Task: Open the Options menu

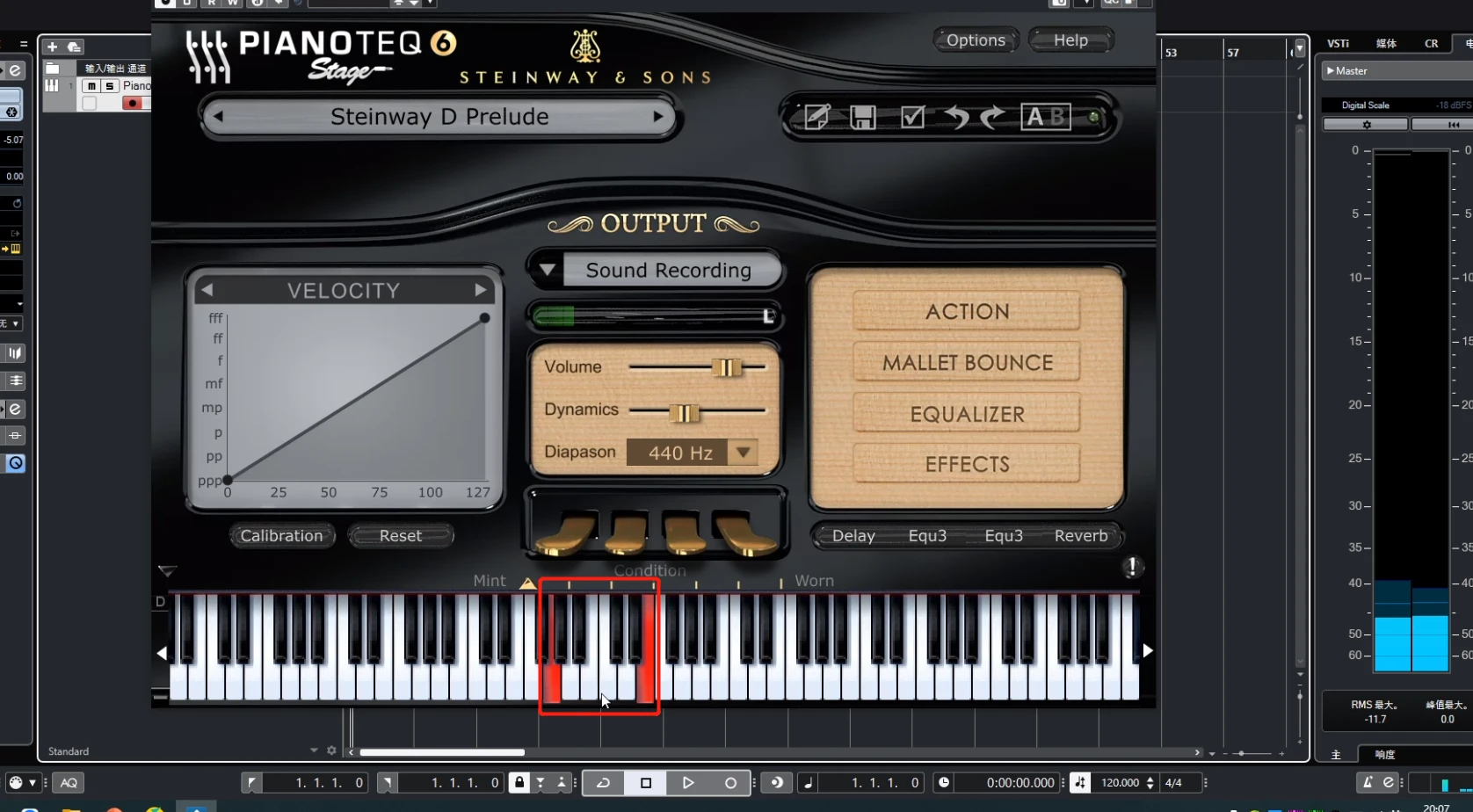Action: point(976,40)
